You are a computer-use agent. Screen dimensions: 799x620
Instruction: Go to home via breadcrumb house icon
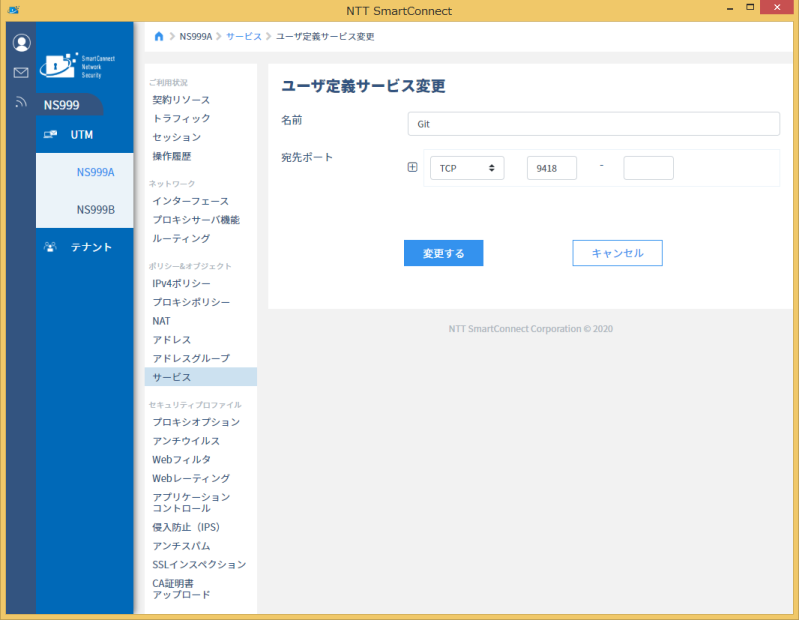click(159, 36)
